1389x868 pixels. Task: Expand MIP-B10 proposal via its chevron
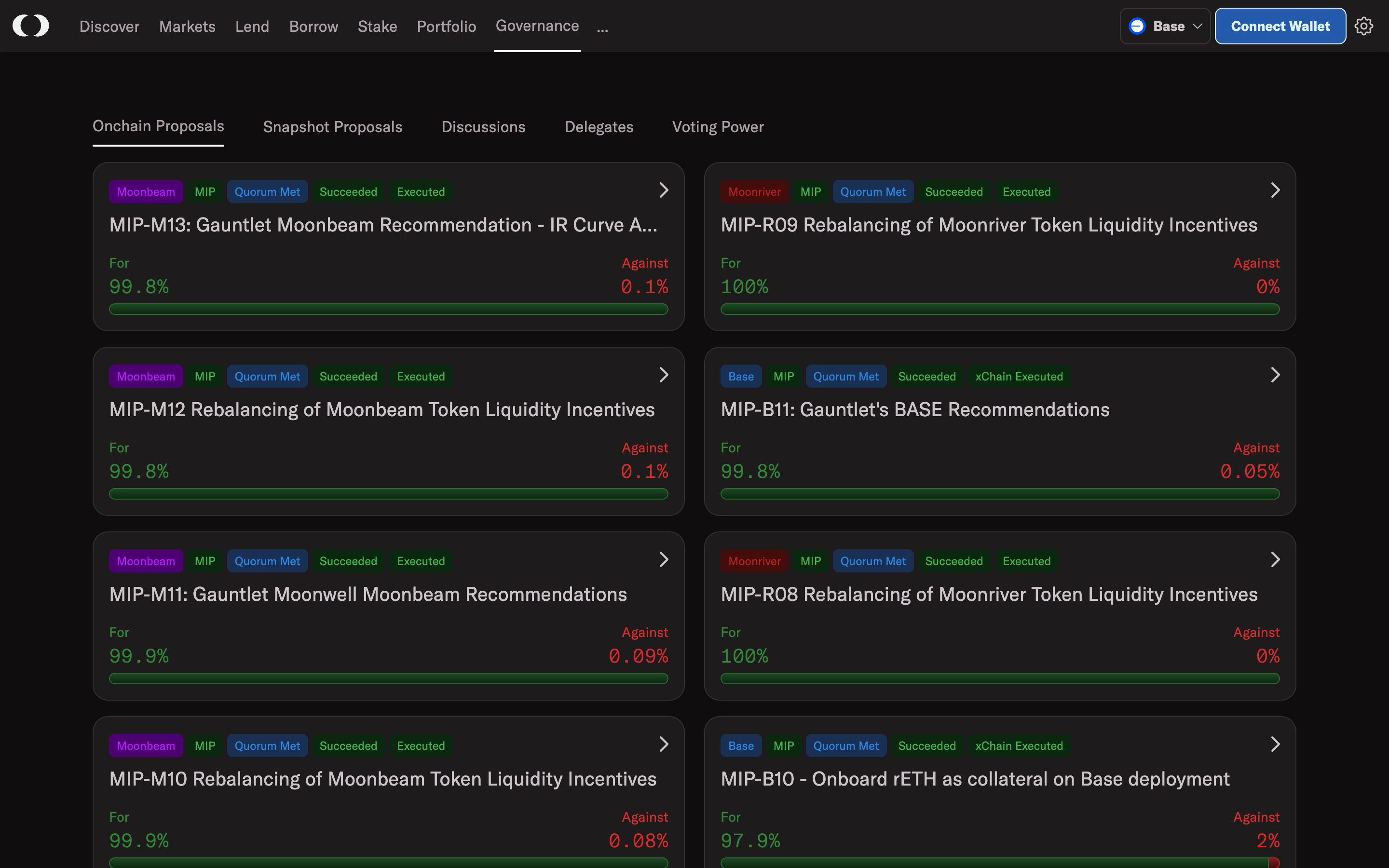[x=1275, y=744]
